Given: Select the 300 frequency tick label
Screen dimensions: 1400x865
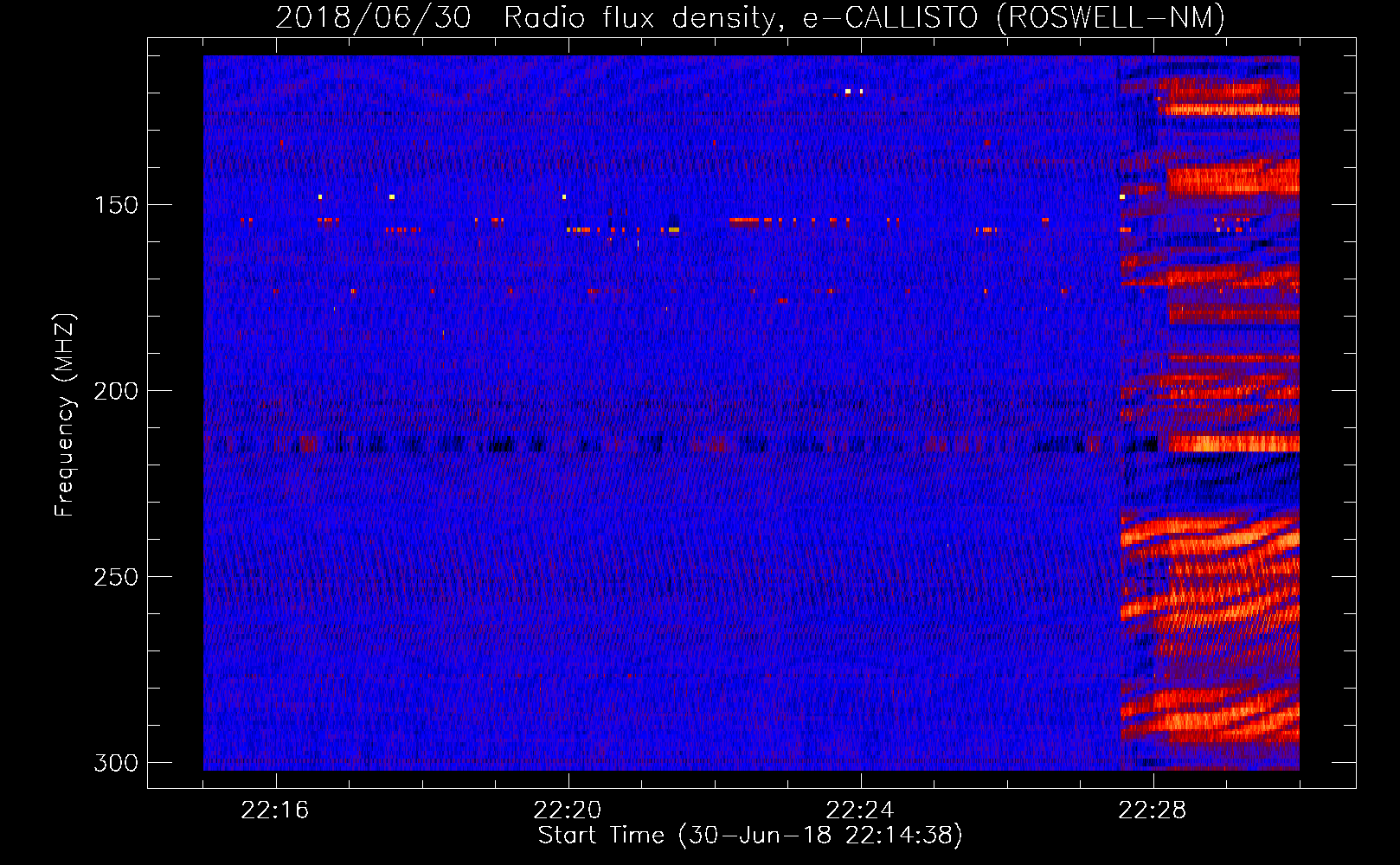Looking at the screenshot, I should 116,763.
